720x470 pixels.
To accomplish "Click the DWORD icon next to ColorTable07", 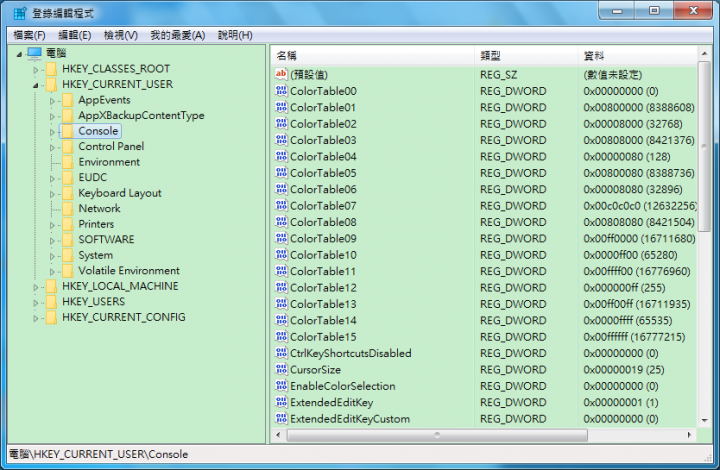I will (281, 205).
